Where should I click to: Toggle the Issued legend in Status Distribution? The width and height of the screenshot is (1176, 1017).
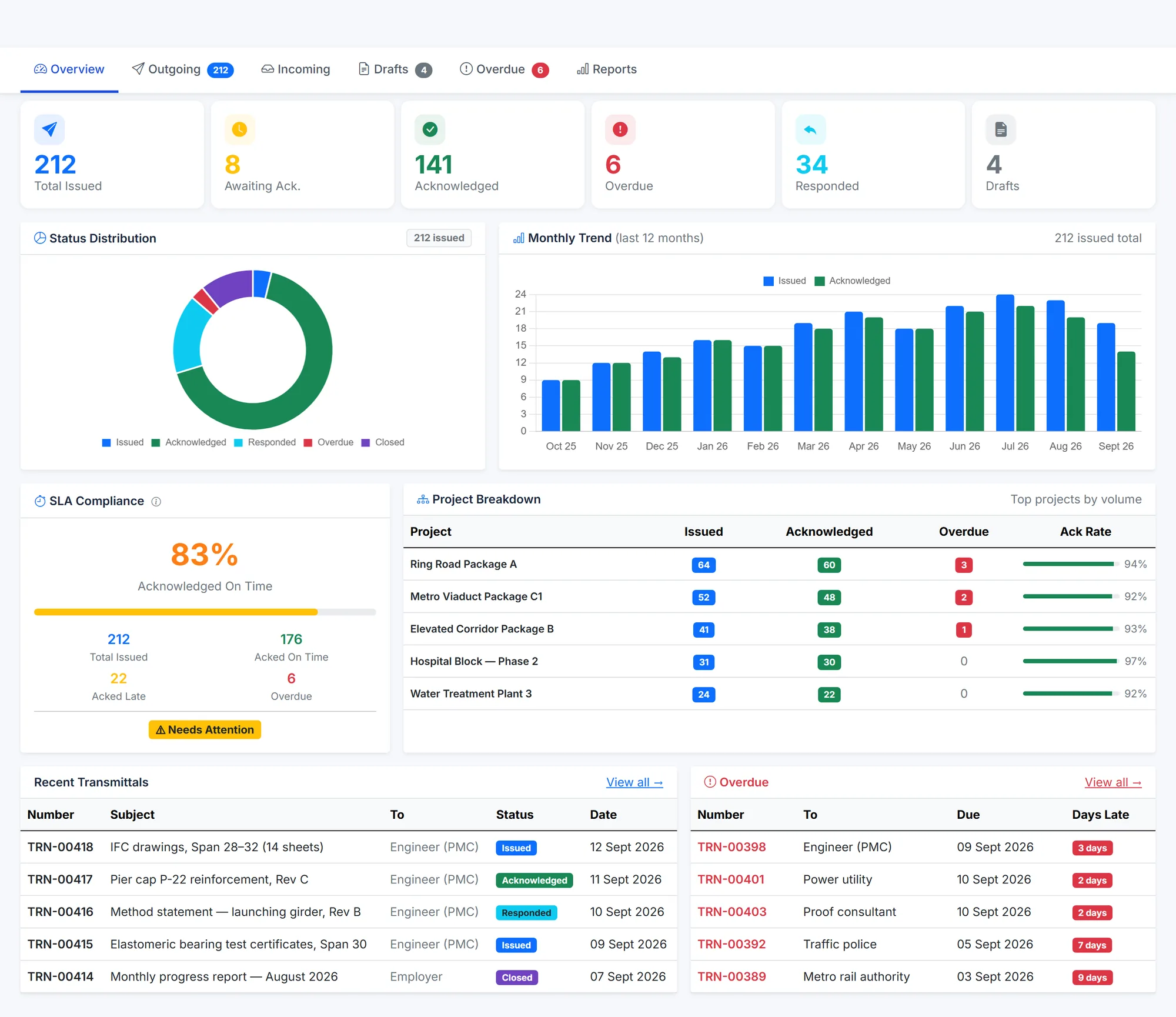(123, 442)
